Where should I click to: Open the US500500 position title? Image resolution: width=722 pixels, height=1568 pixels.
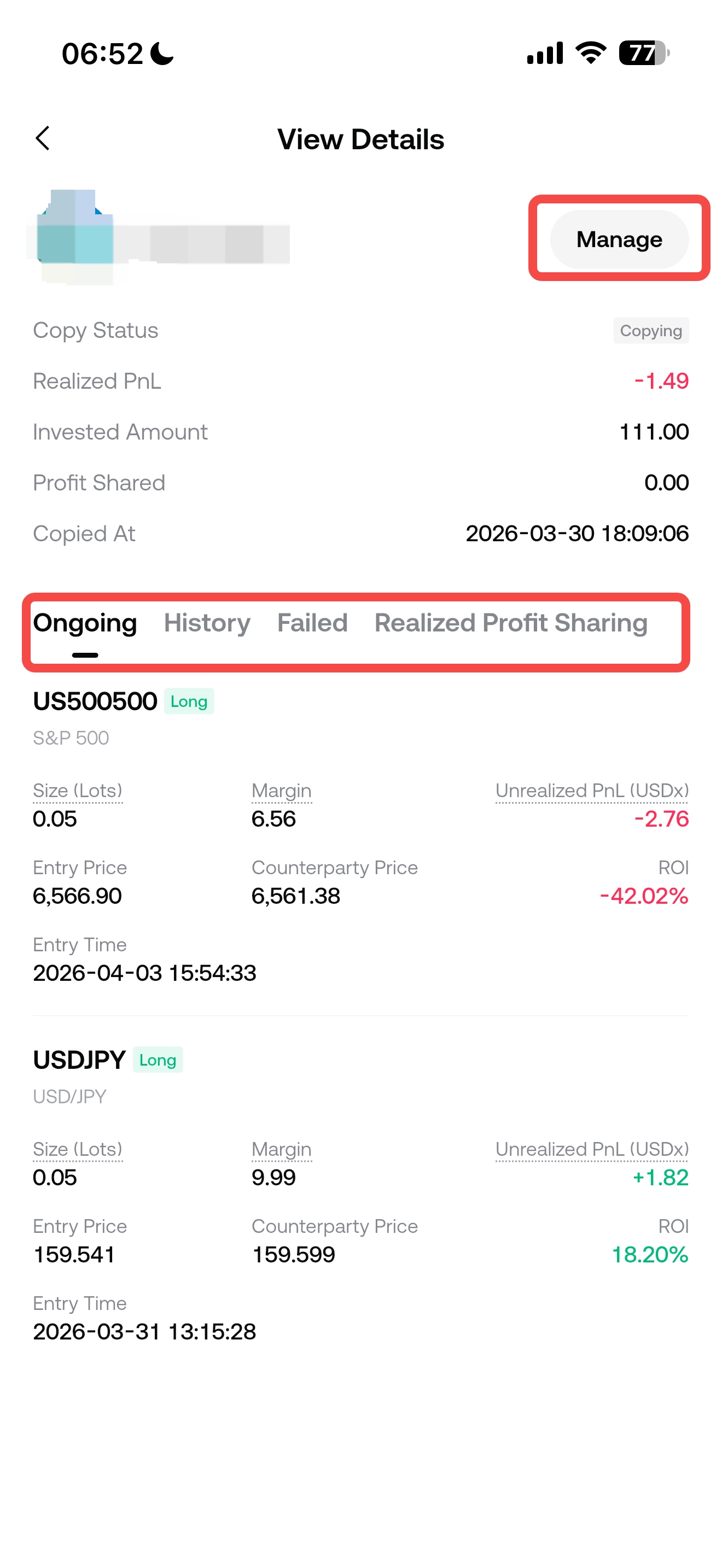(x=95, y=701)
